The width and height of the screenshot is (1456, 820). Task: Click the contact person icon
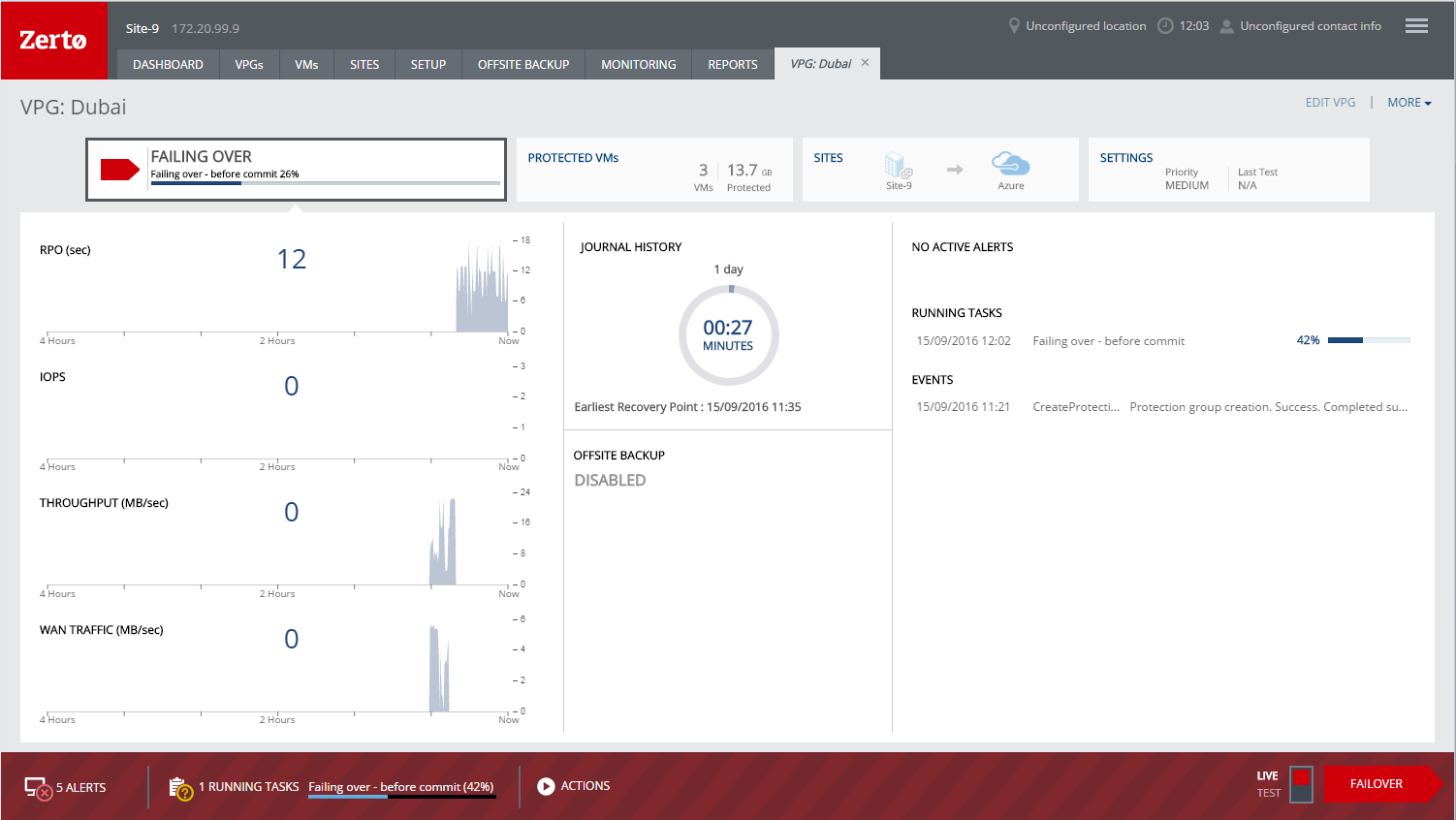pos(1226,26)
